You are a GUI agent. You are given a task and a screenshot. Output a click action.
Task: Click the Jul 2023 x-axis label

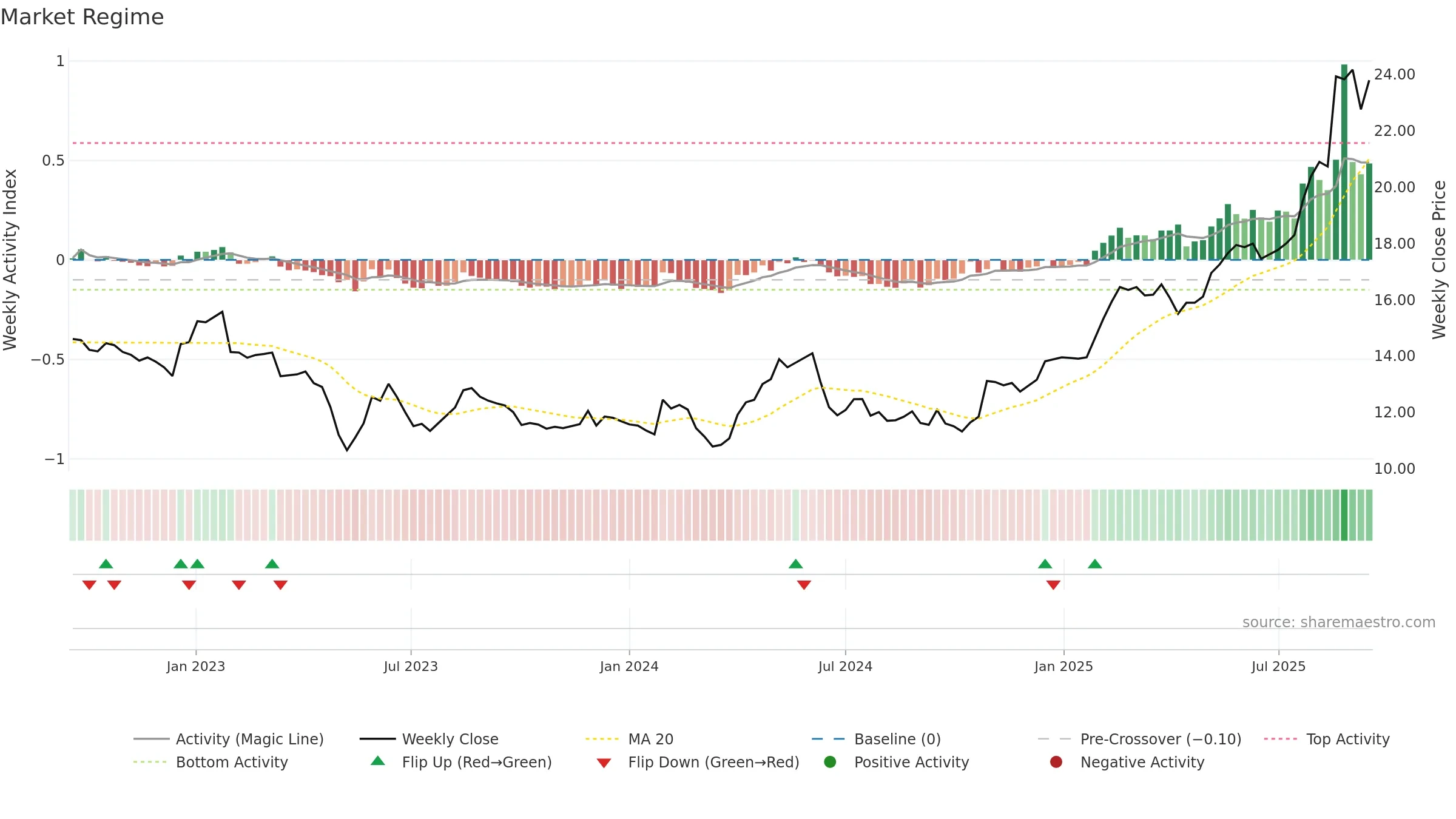coord(411,666)
